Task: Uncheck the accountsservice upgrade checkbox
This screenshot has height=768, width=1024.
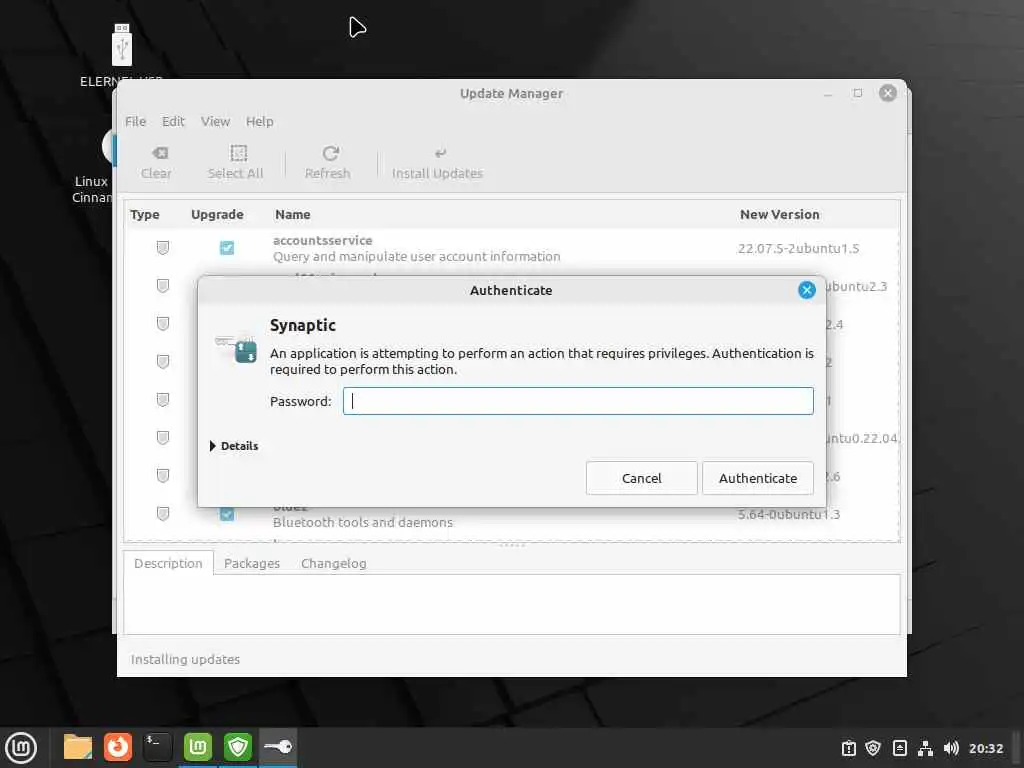Action: (x=227, y=248)
